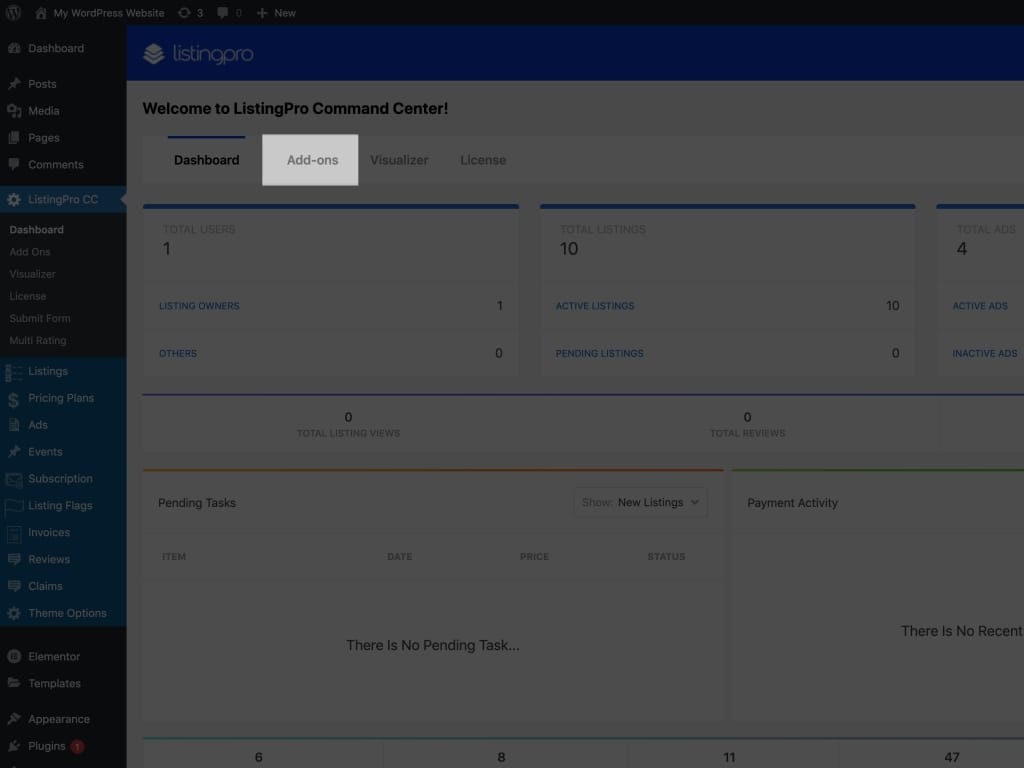Click the Events pin icon
The height and width of the screenshot is (768, 1024).
pyautogui.click(x=14, y=452)
